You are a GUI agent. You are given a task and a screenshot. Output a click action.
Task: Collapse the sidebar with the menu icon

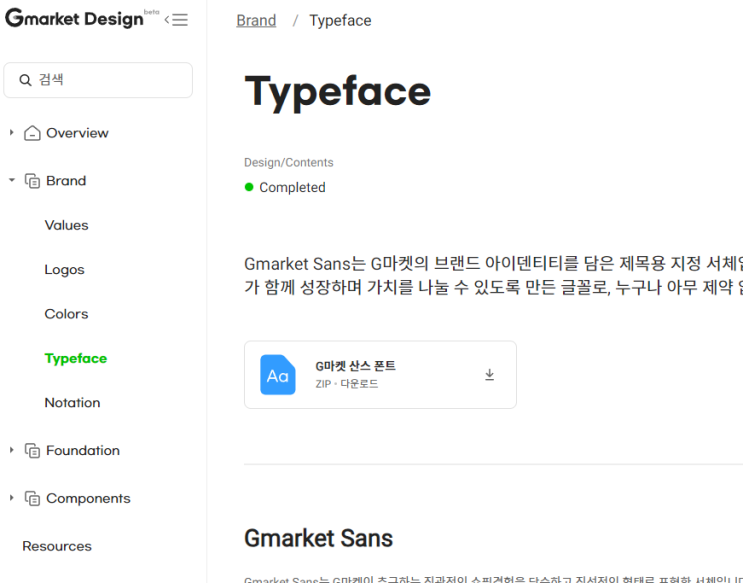tap(176, 19)
